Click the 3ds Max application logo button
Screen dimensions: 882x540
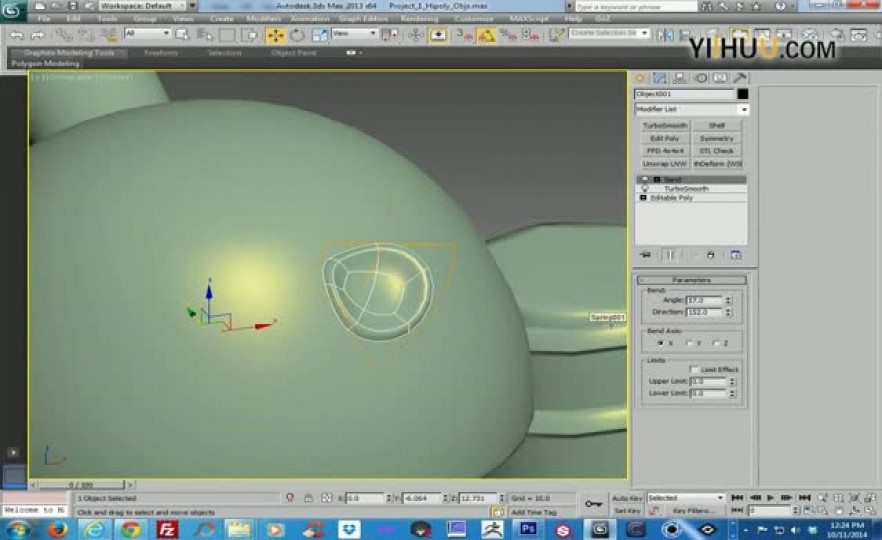click(12, 11)
